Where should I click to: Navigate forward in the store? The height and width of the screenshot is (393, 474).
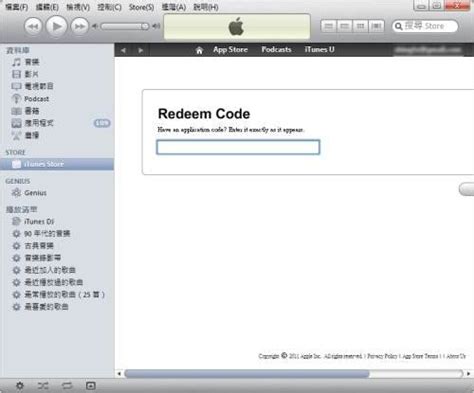pyautogui.click(x=141, y=50)
